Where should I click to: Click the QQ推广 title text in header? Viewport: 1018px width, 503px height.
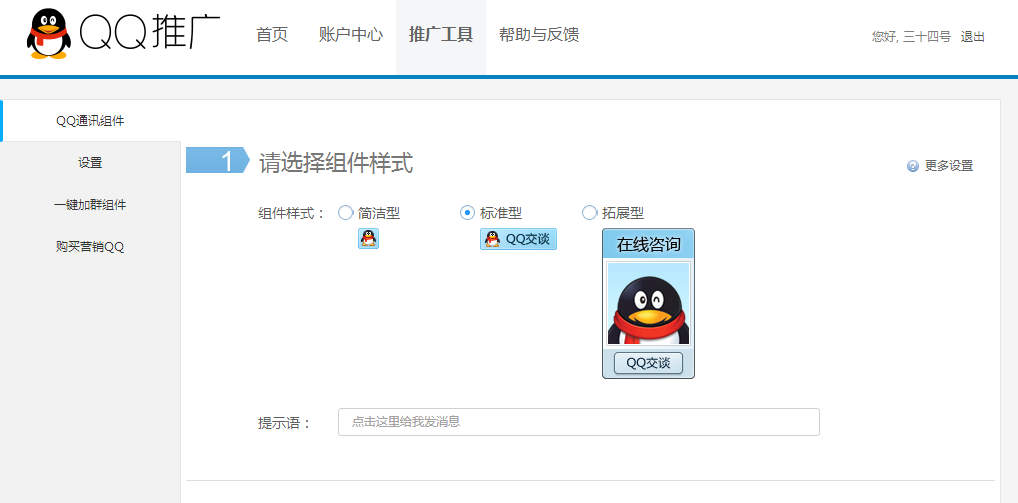(x=150, y=31)
